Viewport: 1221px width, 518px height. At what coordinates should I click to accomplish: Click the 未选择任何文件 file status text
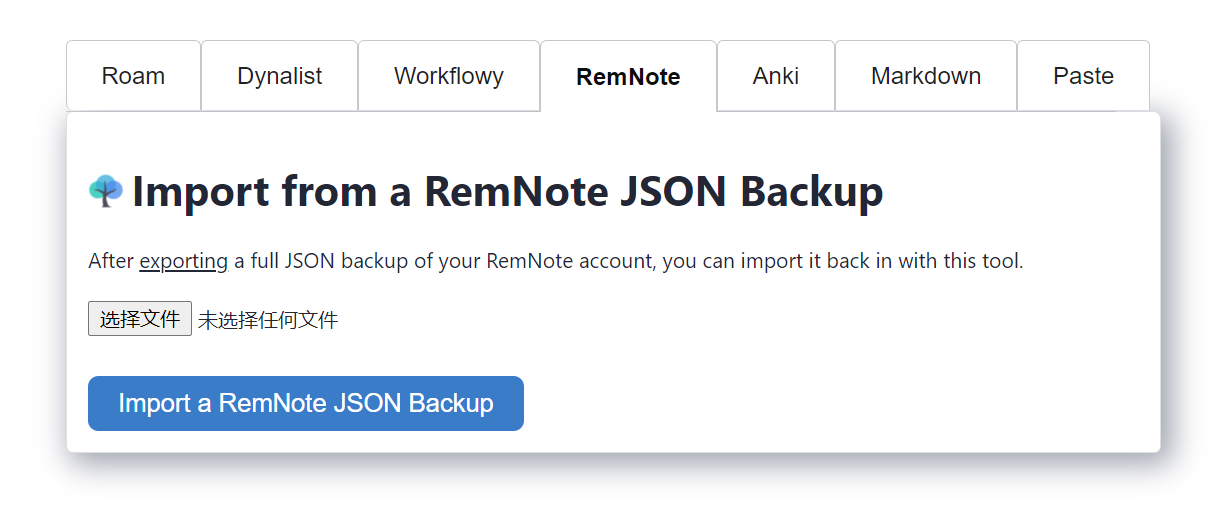tap(268, 320)
